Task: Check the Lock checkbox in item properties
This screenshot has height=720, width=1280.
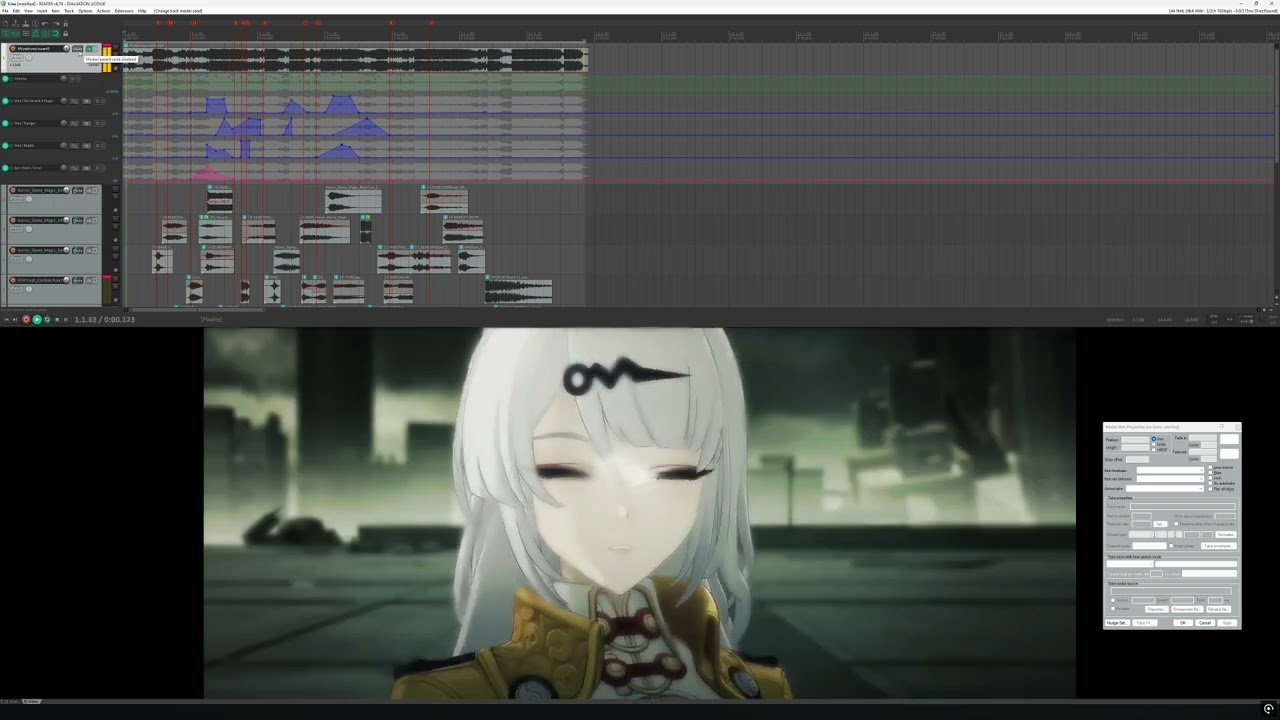Action: [x=1210, y=478]
